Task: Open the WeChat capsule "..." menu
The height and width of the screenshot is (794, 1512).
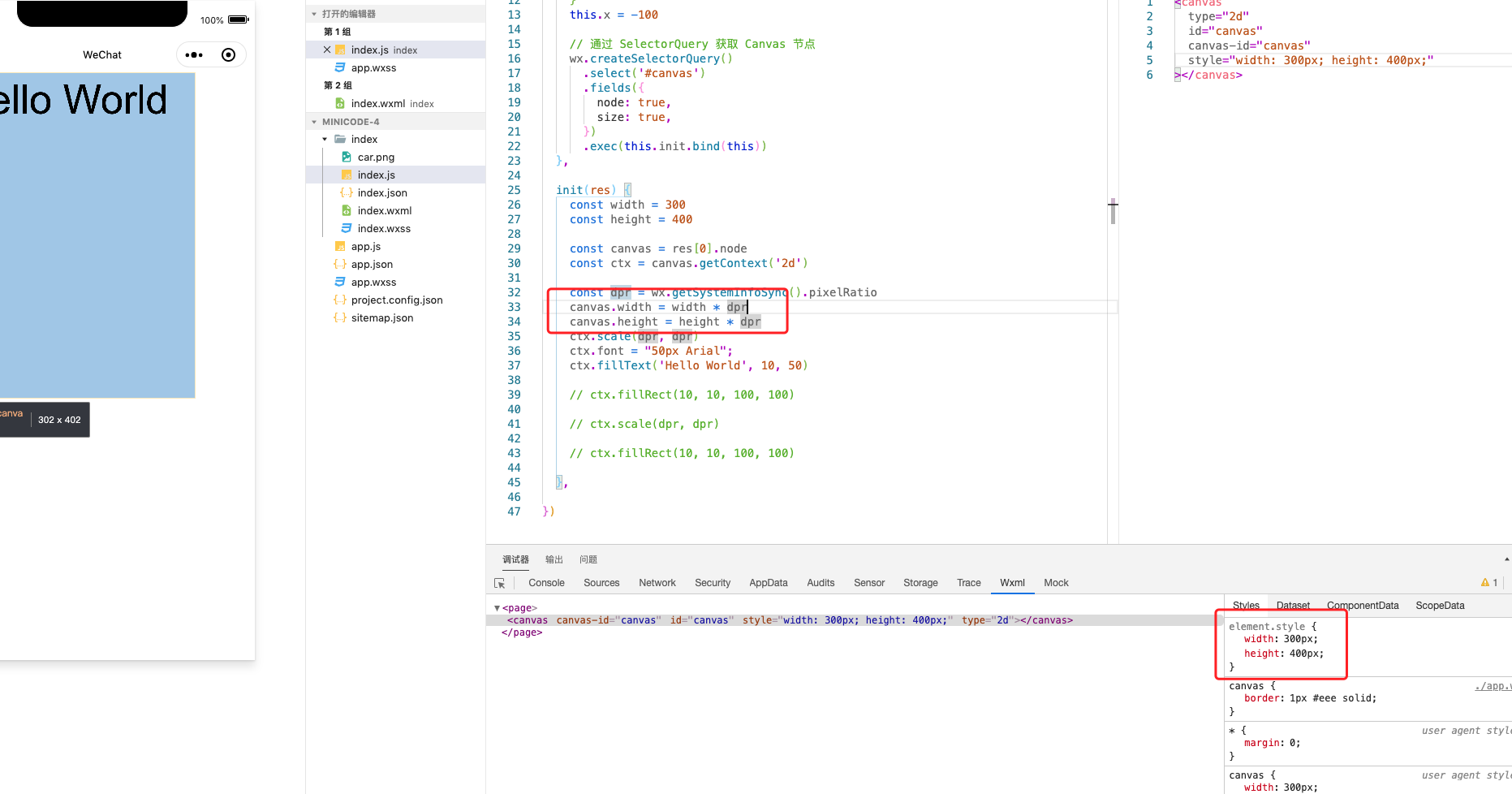Action: coord(194,54)
